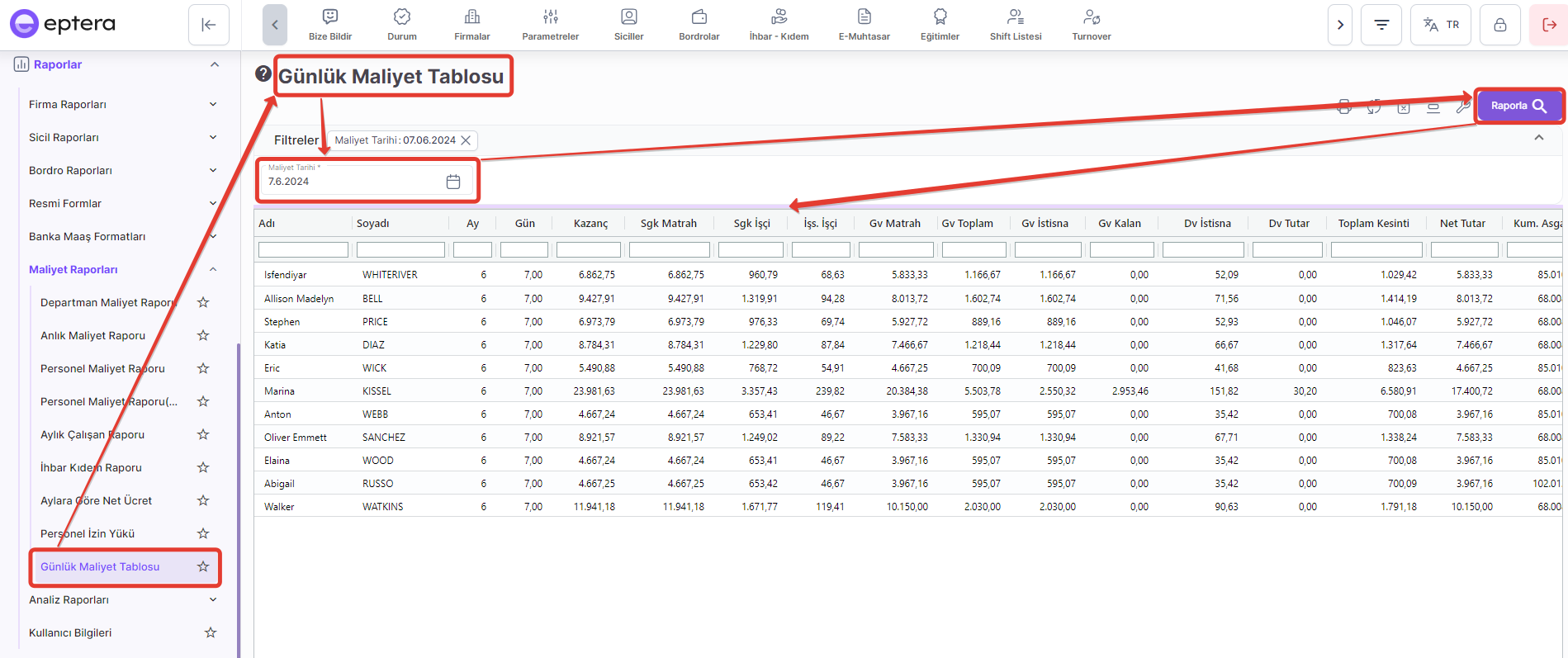This screenshot has width=1568, height=658.
Task: Click the Turnover toolbar icon
Action: [x=1091, y=25]
